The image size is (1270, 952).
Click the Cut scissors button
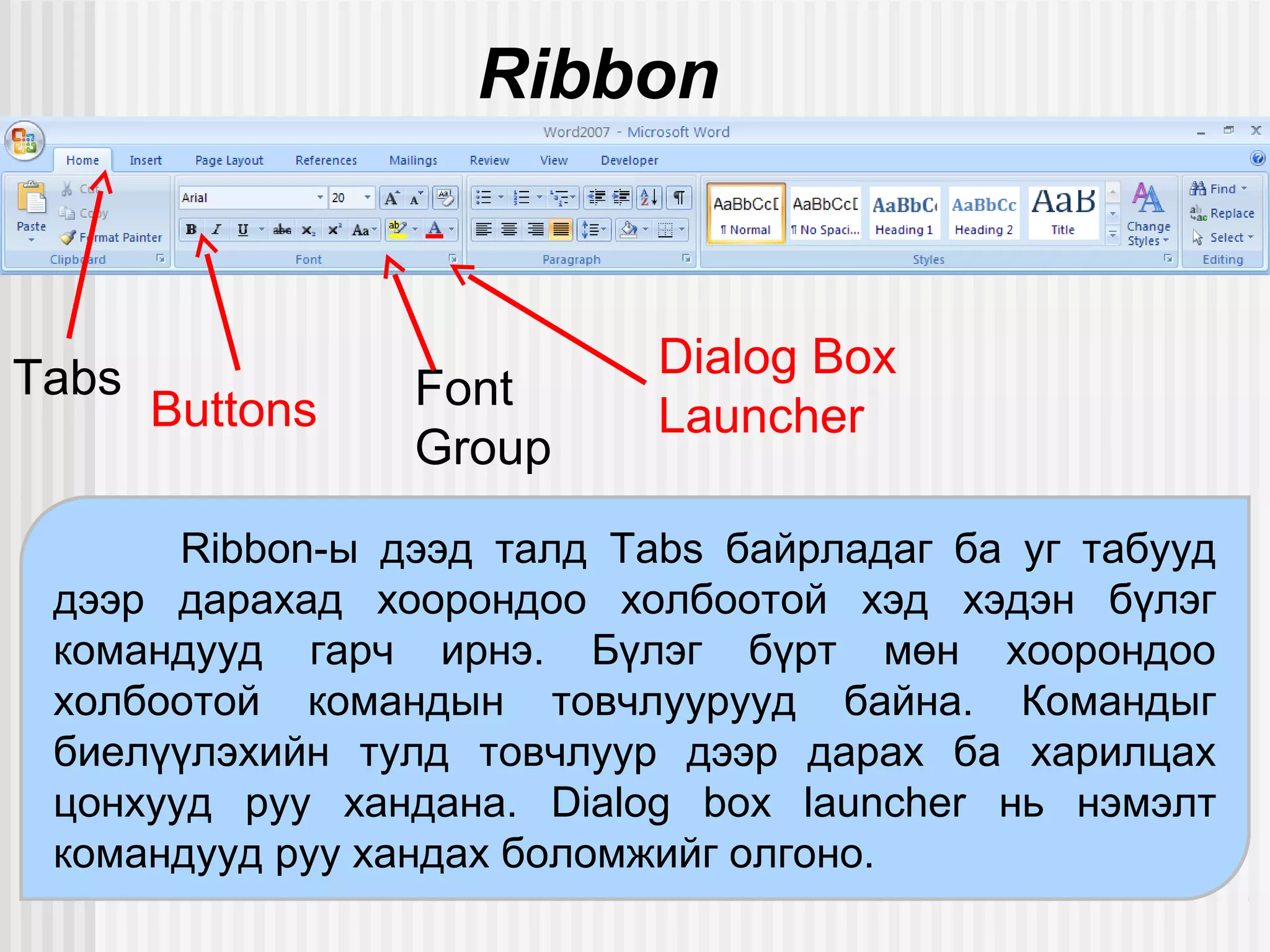pos(79,189)
